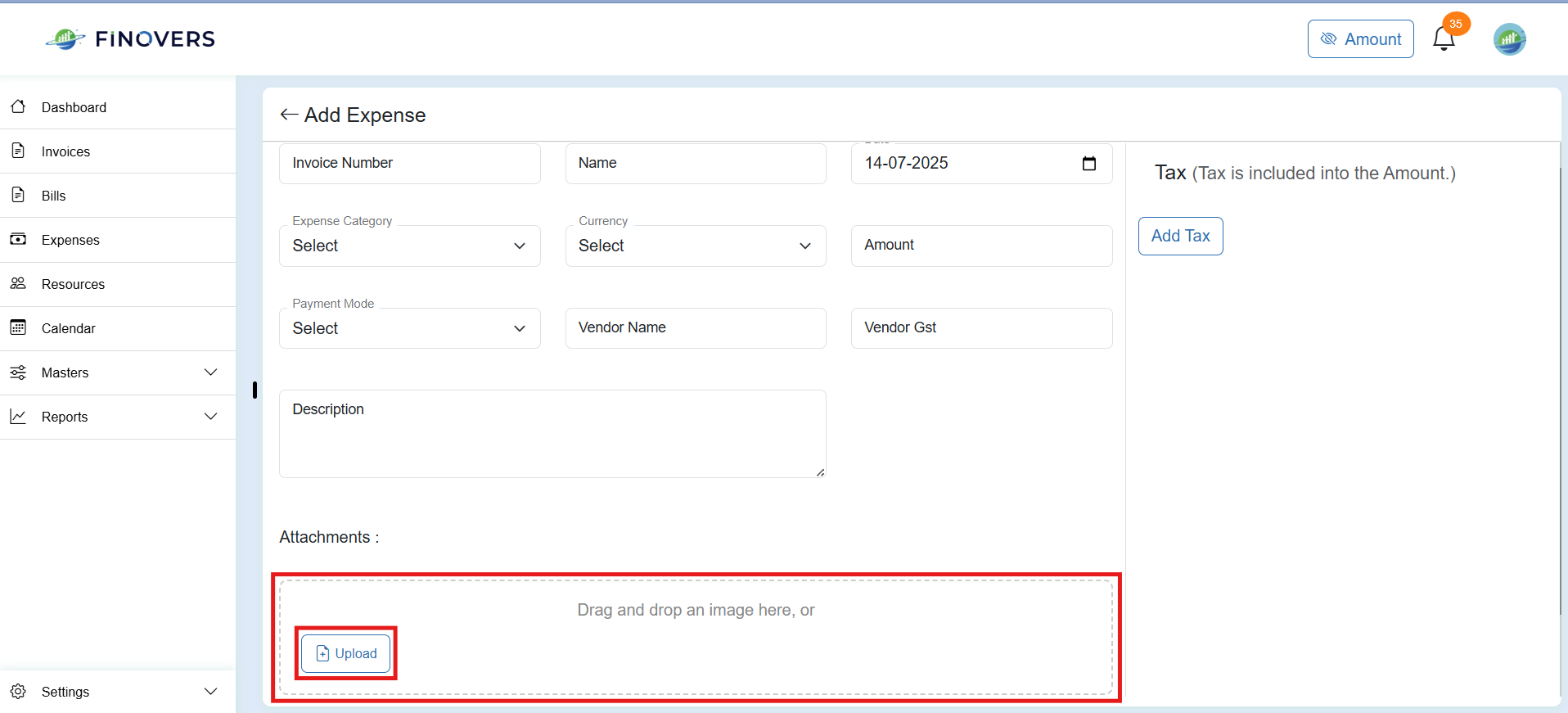Click the Vendor Name input field
This screenshot has height=713, width=1568.
696,328
